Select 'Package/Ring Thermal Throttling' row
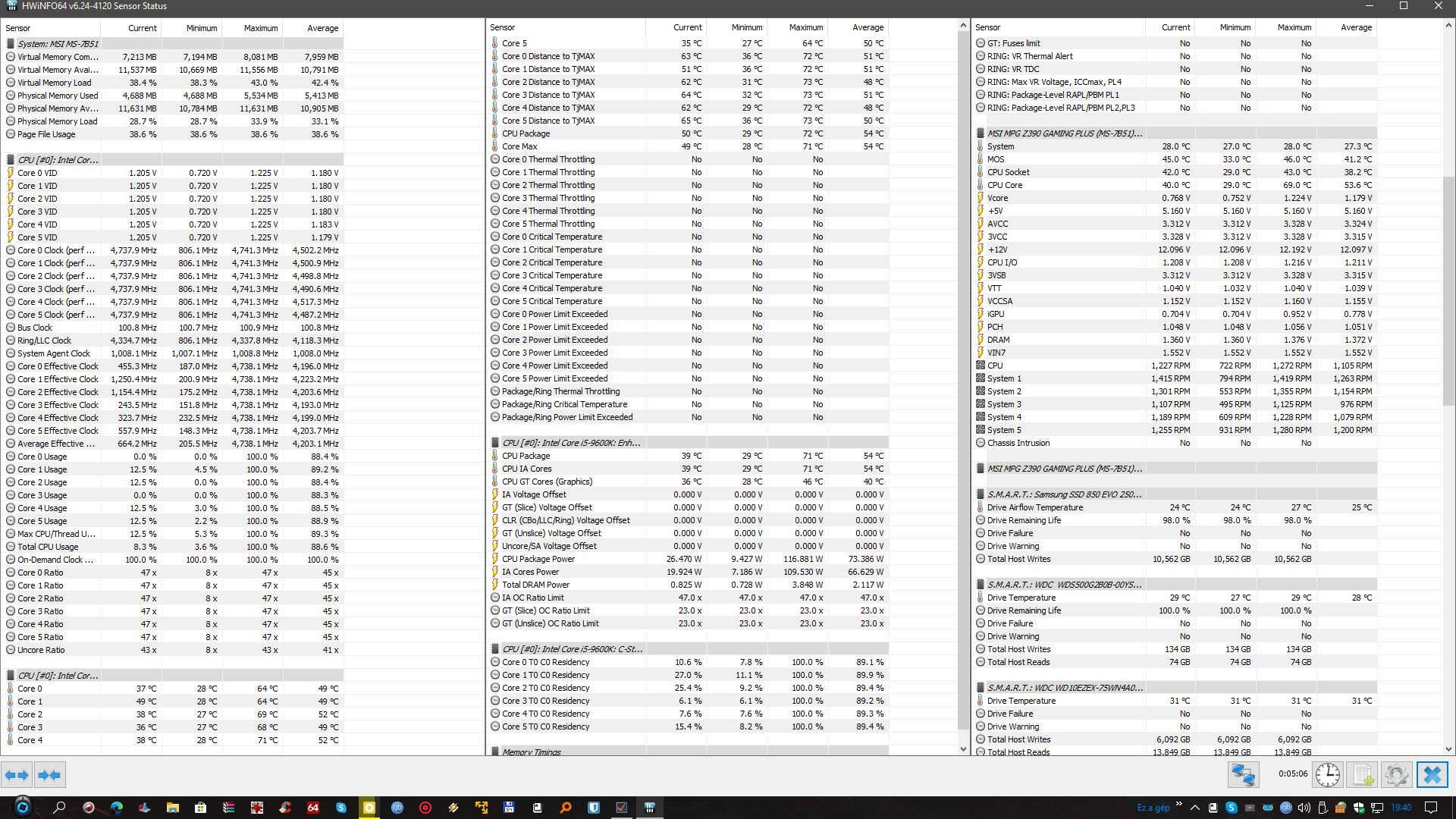The height and width of the screenshot is (819, 1456). coord(688,391)
